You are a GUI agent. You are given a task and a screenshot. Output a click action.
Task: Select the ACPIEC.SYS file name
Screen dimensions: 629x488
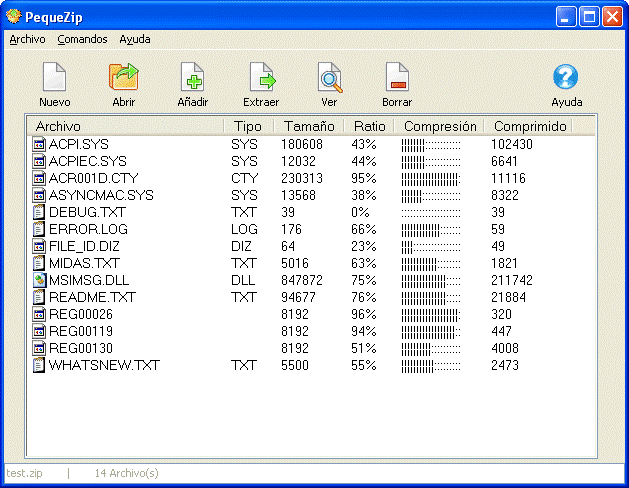[x=88, y=161]
